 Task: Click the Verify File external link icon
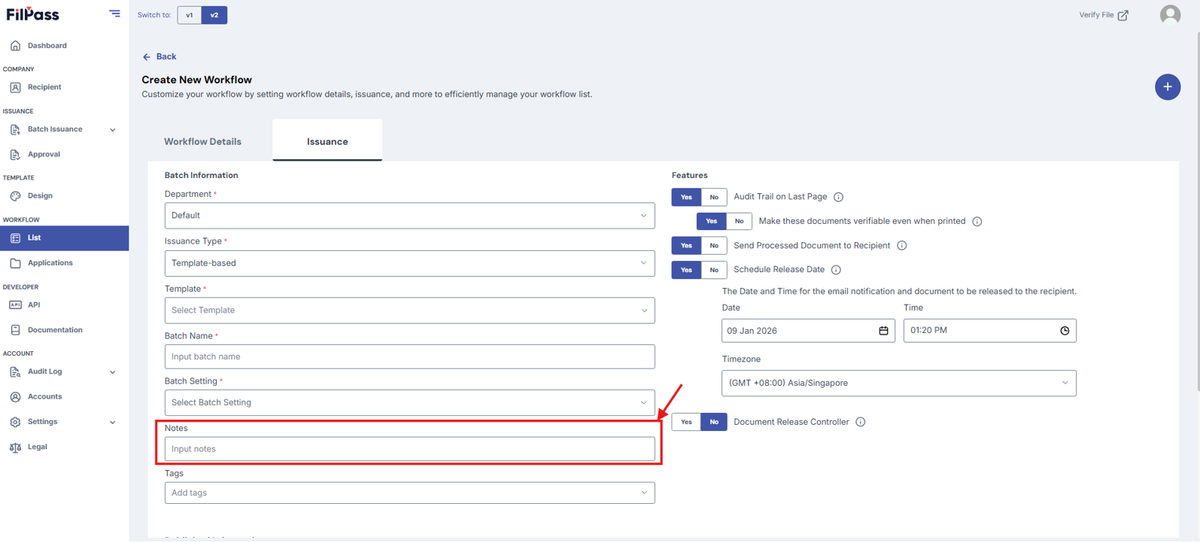point(1123,15)
